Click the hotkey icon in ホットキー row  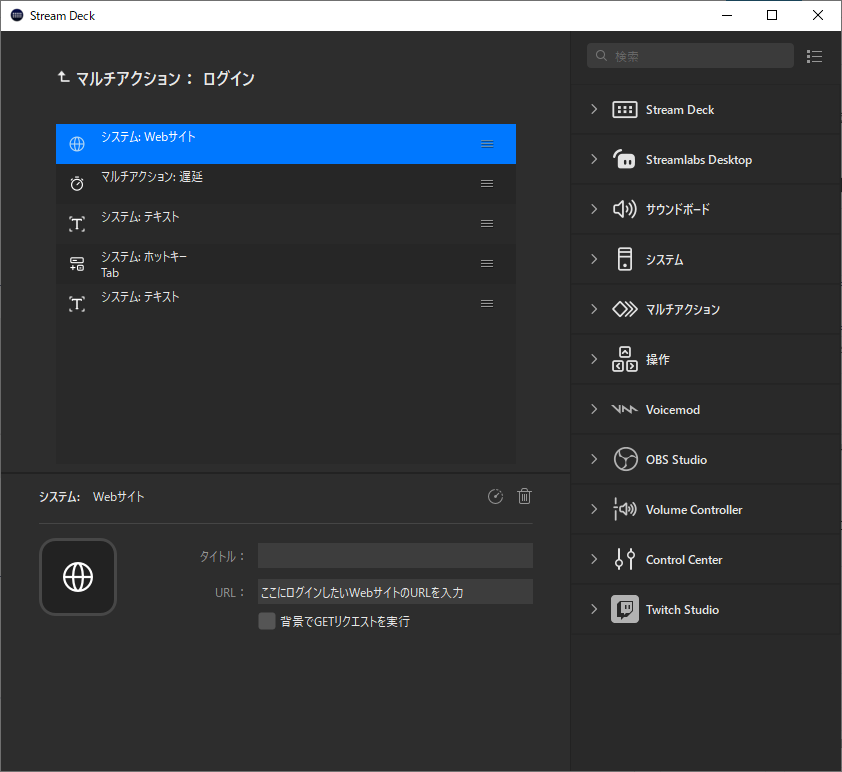point(77,264)
